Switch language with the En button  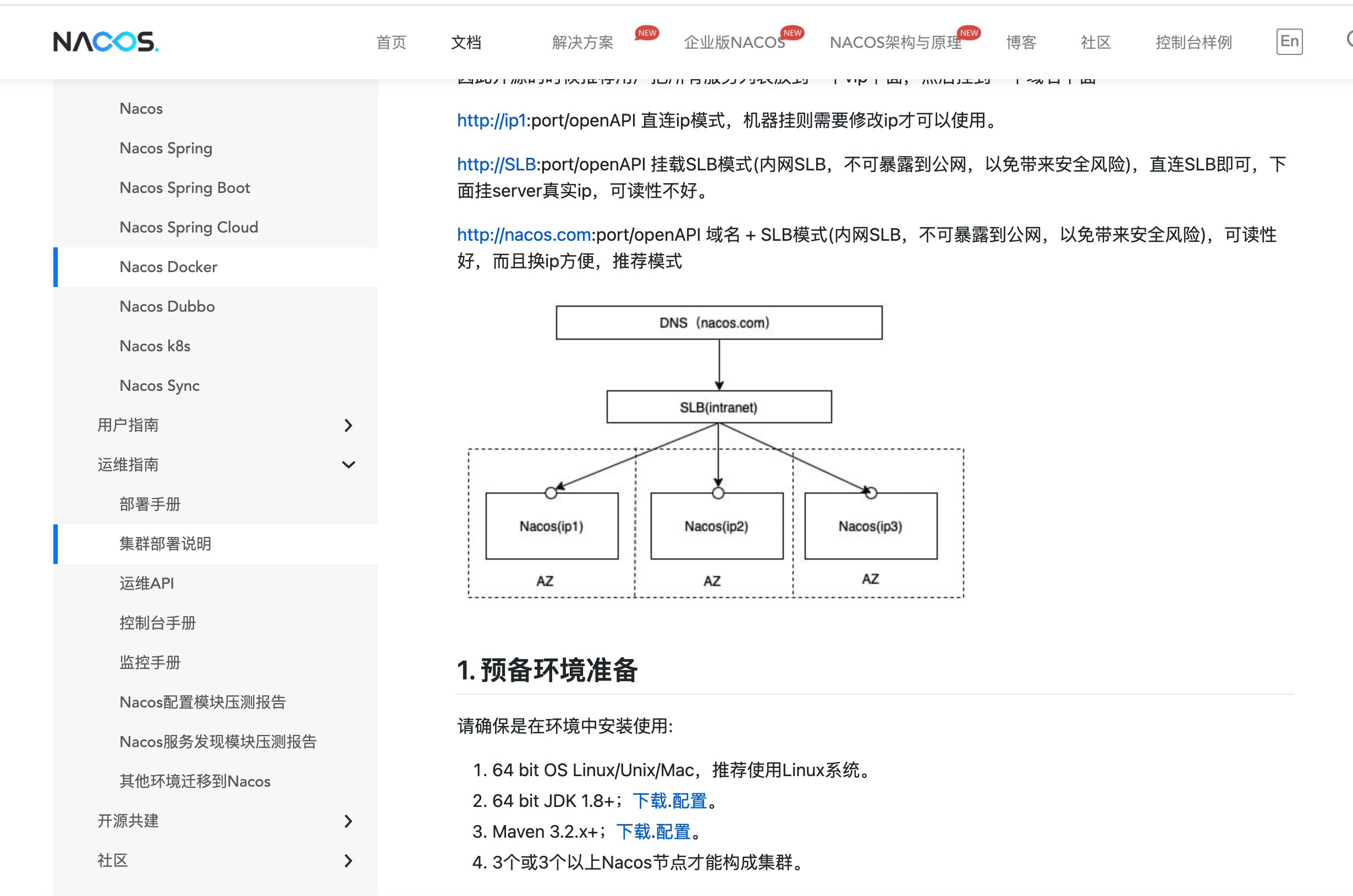pyautogui.click(x=1289, y=42)
